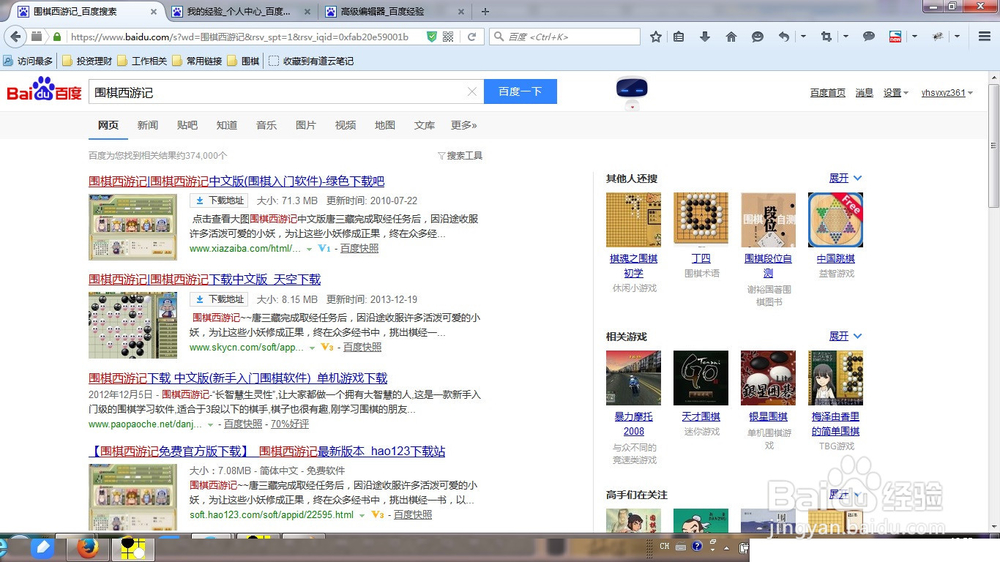Go to the home page icon
The image size is (1000, 562).
point(731,37)
